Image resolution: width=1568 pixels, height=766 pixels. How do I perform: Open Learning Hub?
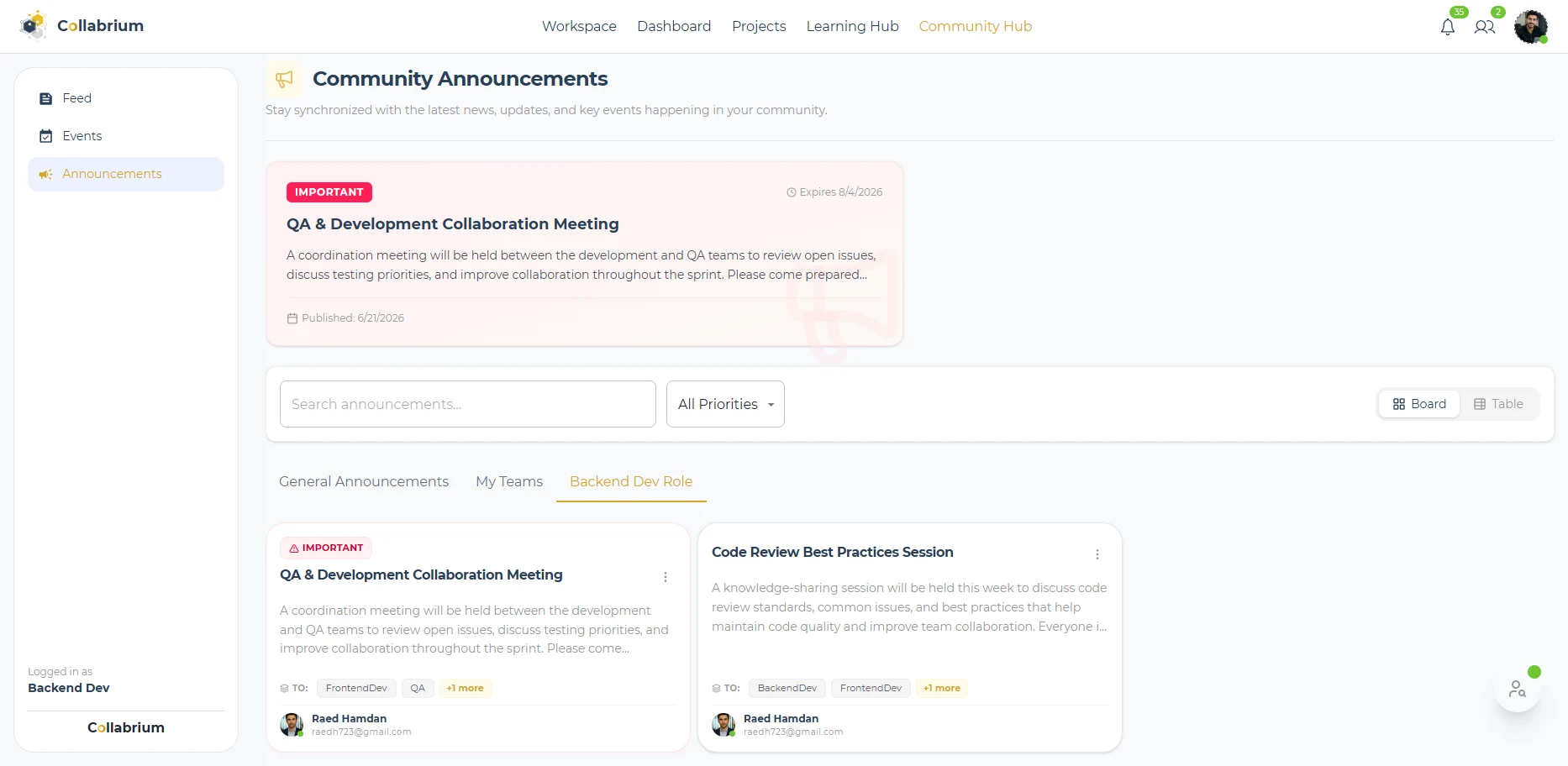[852, 26]
